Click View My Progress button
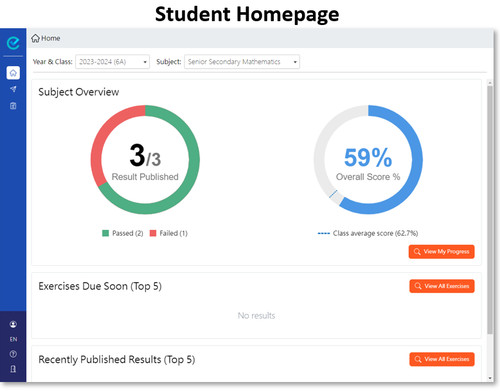Viewport: 500px width, 391px height. 441,252
